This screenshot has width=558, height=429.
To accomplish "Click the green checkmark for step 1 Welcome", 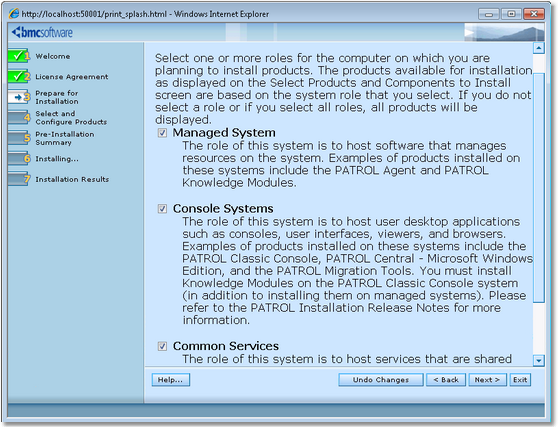I will coord(18,56).
